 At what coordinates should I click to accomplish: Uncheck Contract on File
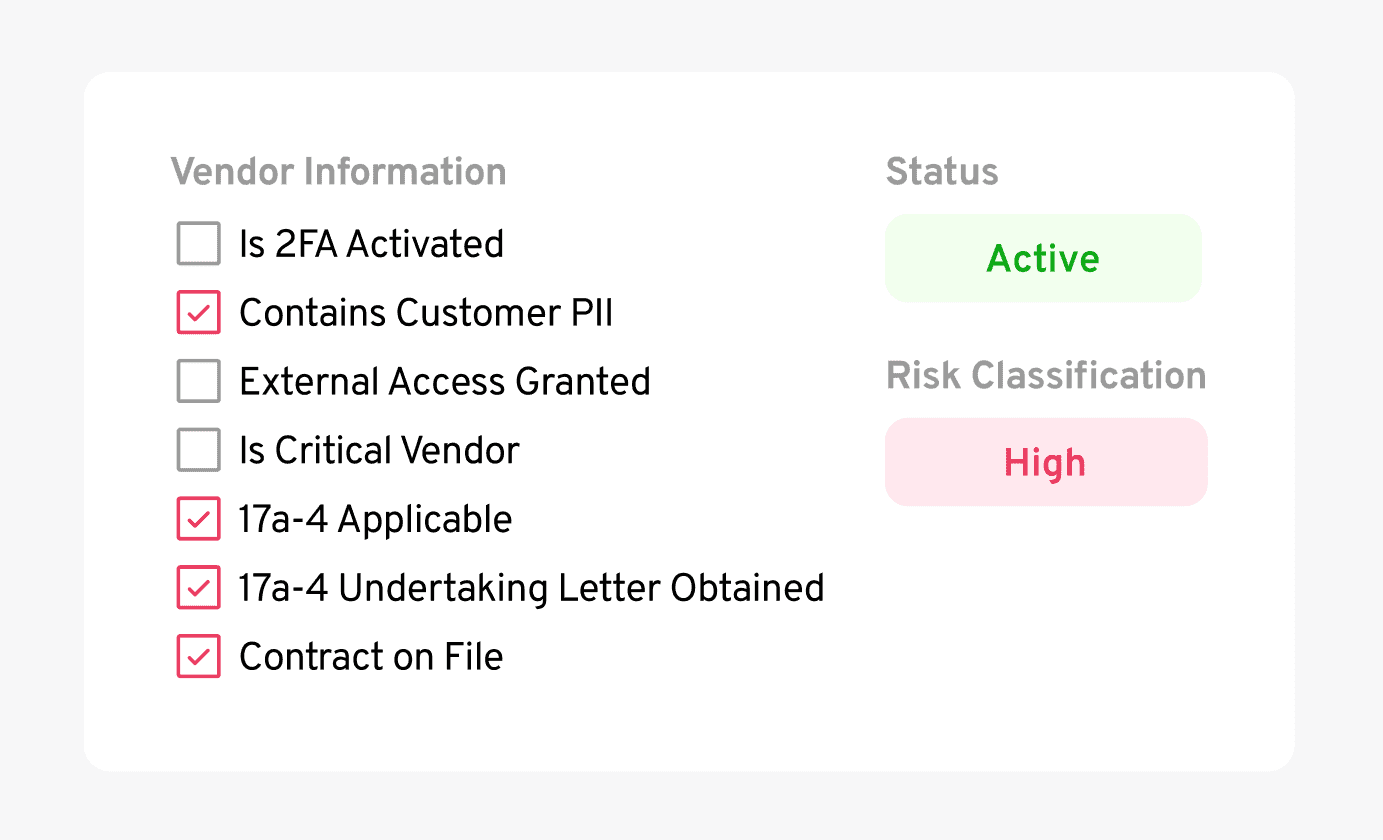click(x=198, y=656)
